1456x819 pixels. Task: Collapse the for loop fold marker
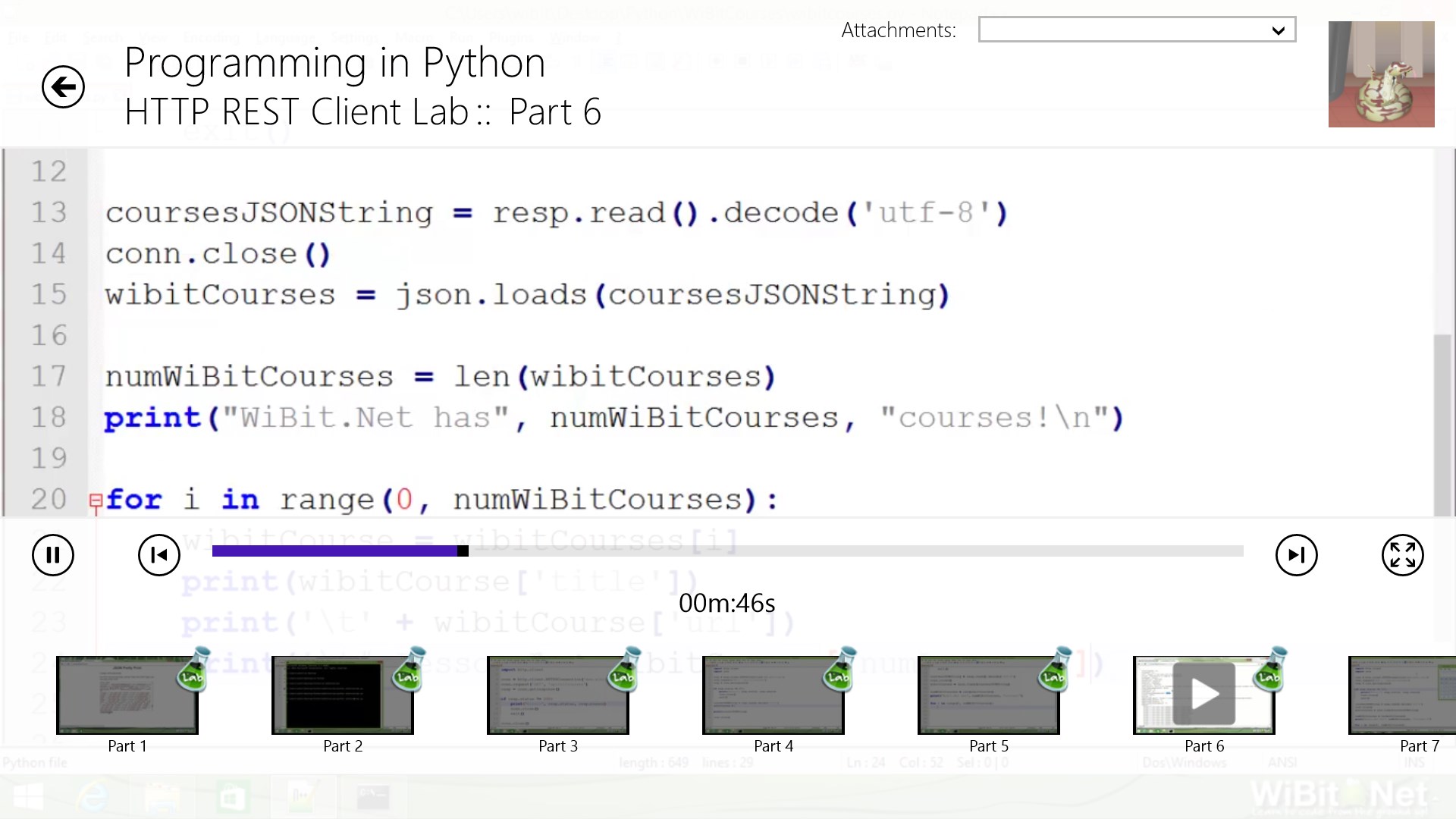click(96, 500)
